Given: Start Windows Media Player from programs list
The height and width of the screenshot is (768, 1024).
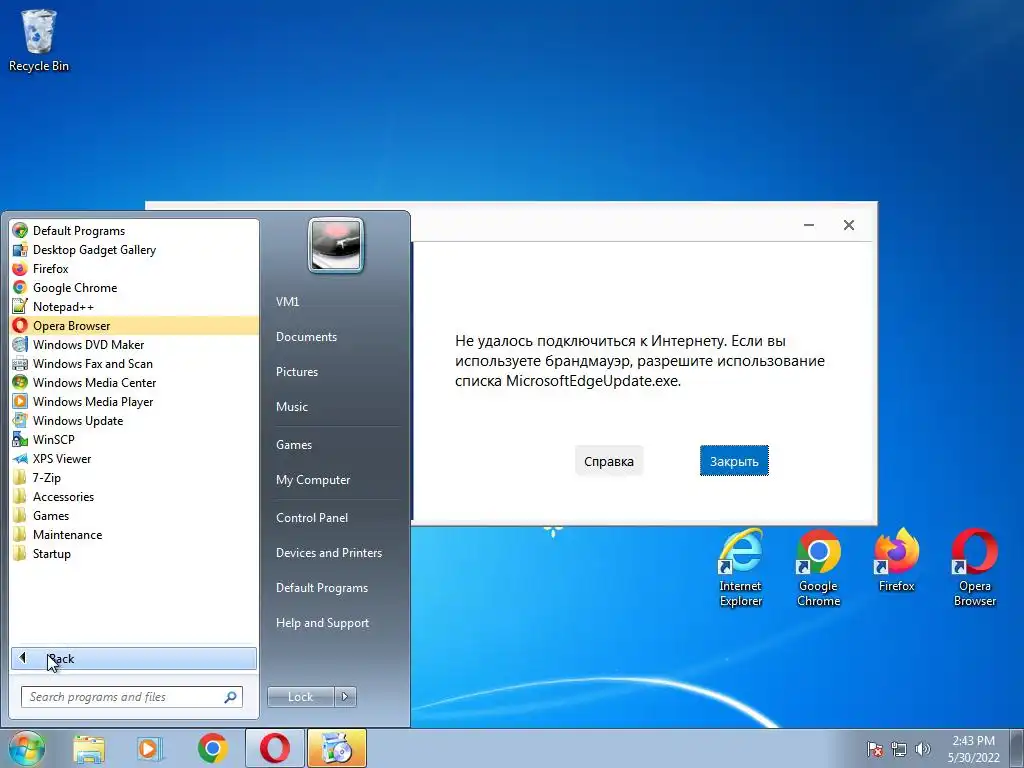Looking at the screenshot, I should 134,401.
